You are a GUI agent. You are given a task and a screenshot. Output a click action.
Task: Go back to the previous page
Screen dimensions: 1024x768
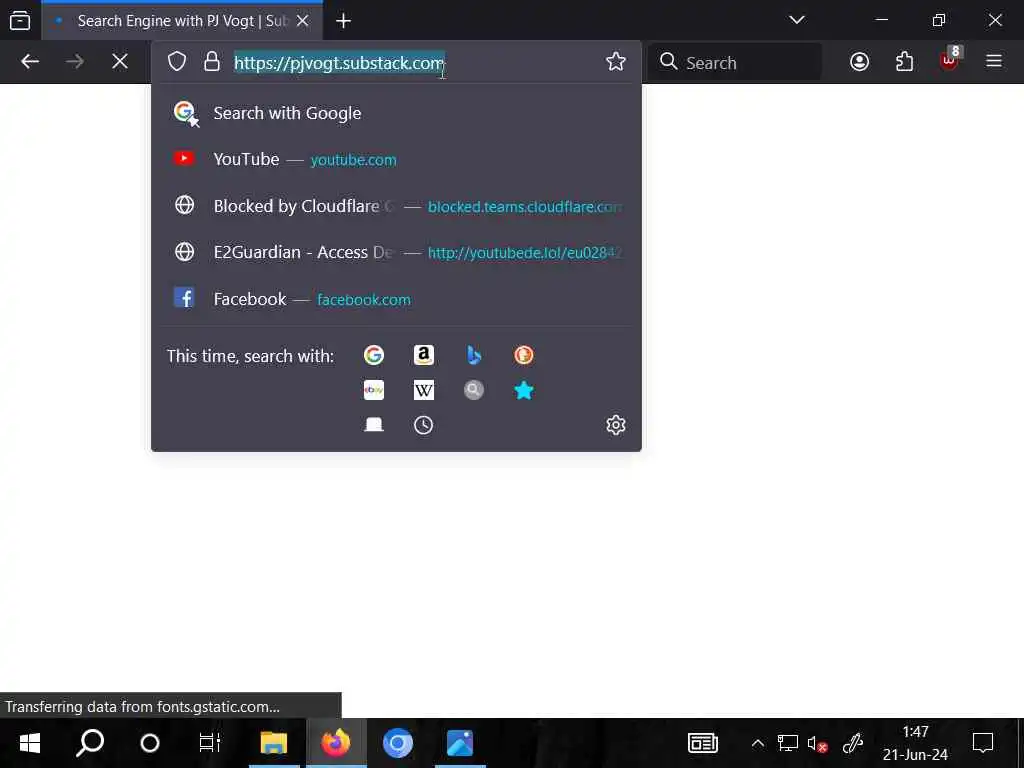click(x=30, y=62)
